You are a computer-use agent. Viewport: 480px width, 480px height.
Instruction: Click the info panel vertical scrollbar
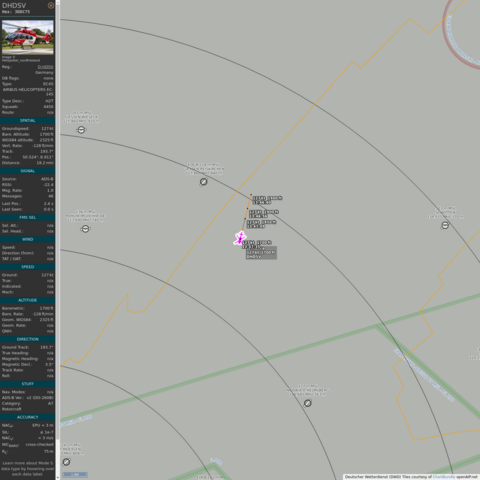57,220
